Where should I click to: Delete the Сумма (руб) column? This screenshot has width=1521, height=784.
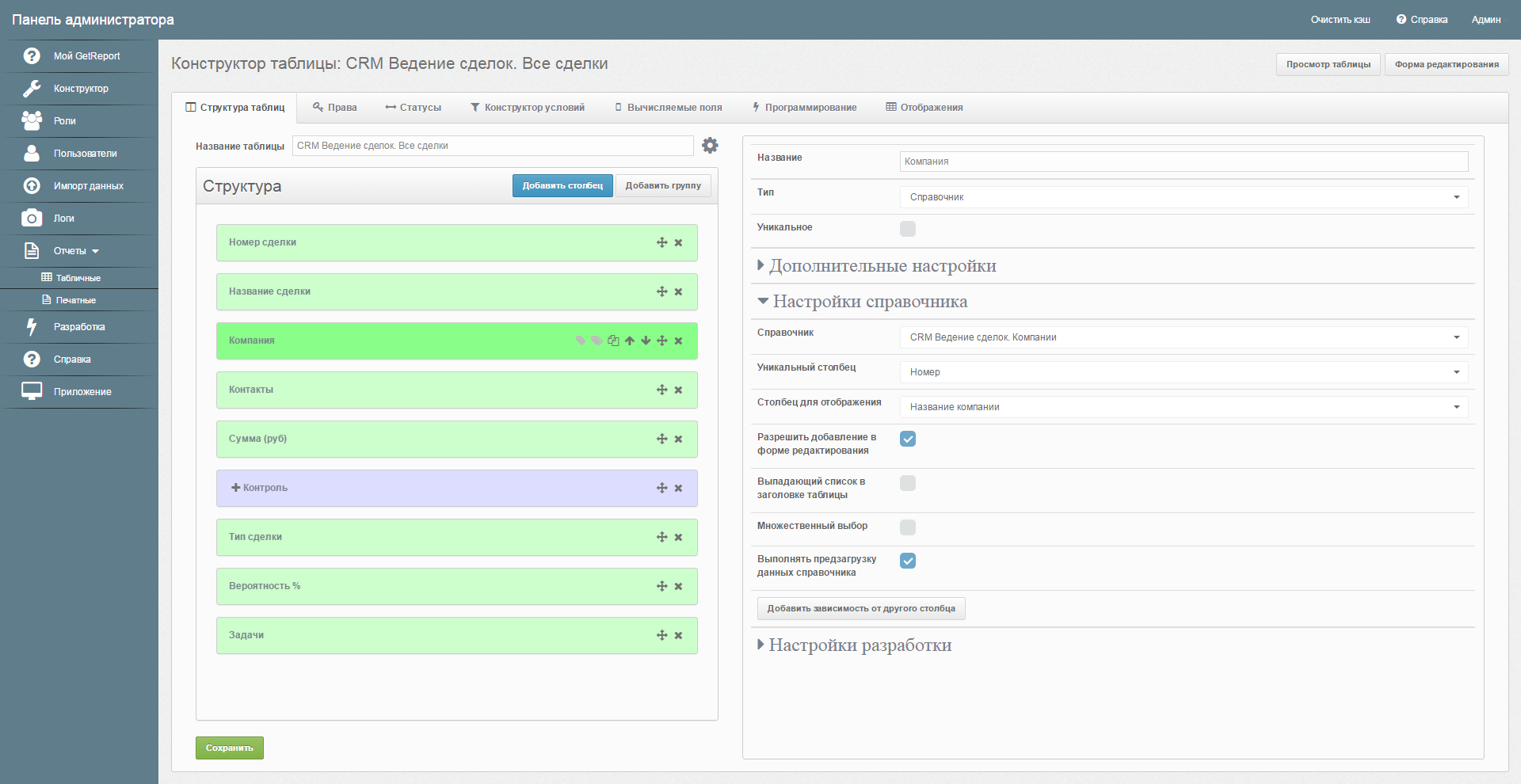(x=678, y=439)
